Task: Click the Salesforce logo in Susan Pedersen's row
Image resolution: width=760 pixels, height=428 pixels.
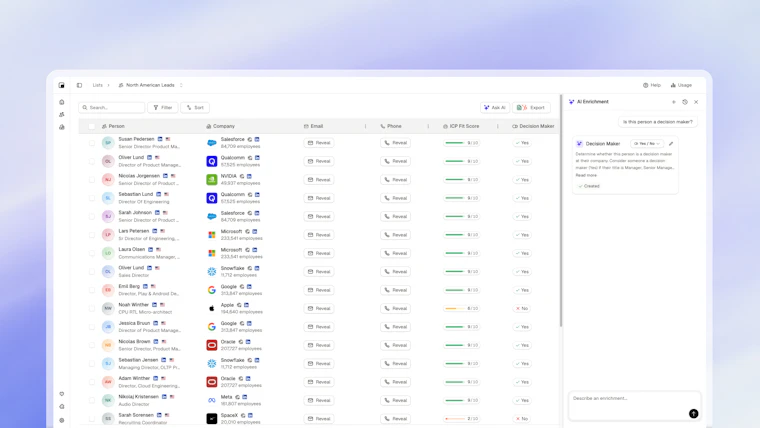Action: point(212,143)
